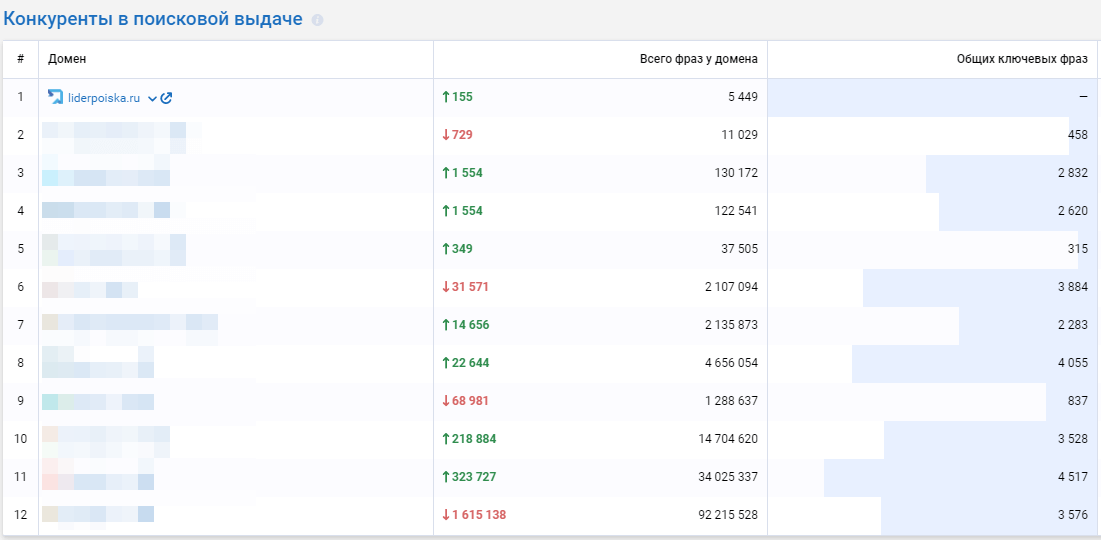Viewport: 1101px width, 540px height.
Task: Click the green 218 884 change value
Action: point(468,438)
